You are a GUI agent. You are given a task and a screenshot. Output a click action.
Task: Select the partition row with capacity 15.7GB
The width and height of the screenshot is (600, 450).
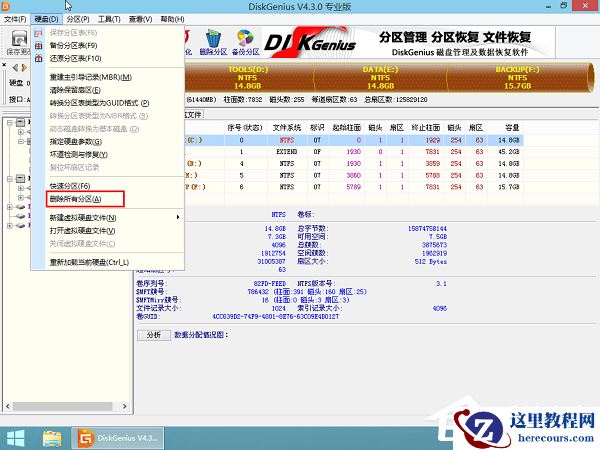(354, 187)
